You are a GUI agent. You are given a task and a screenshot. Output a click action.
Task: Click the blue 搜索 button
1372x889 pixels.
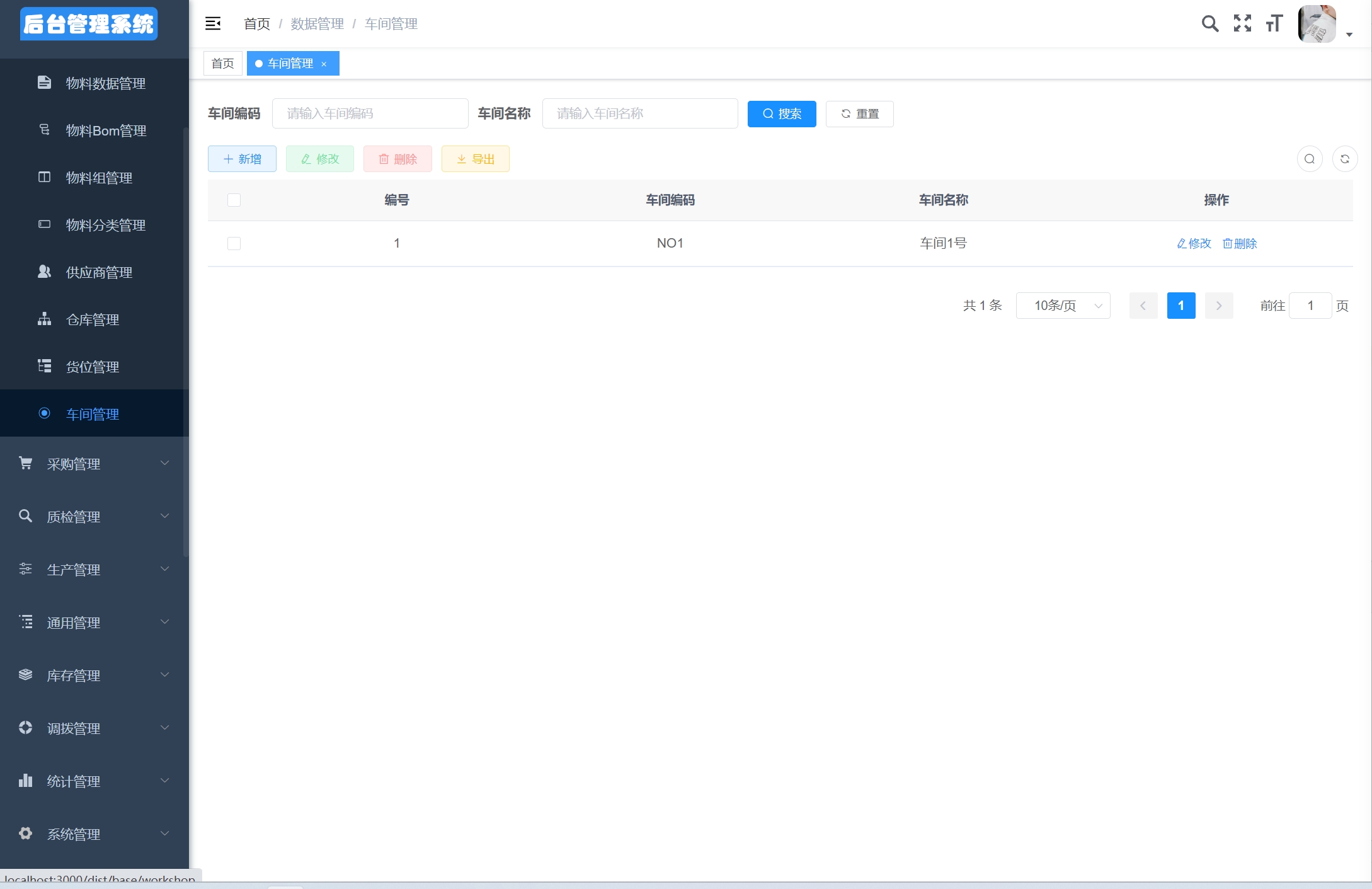tap(781, 114)
